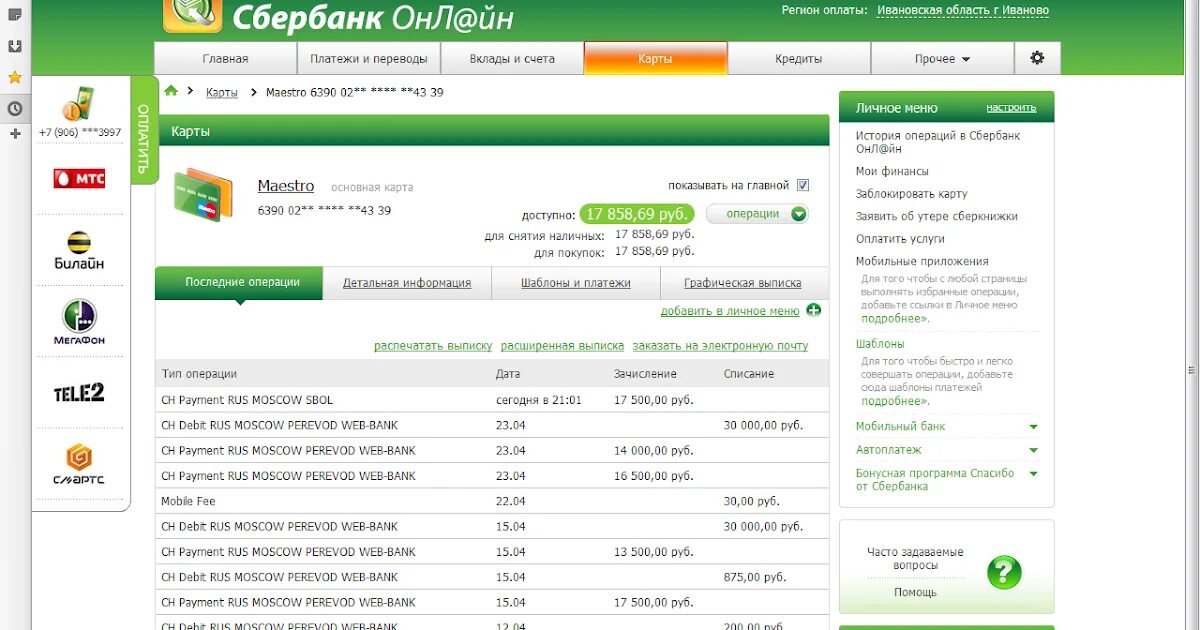Click добавить в личное меню link
The height and width of the screenshot is (630, 1200).
(x=730, y=311)
